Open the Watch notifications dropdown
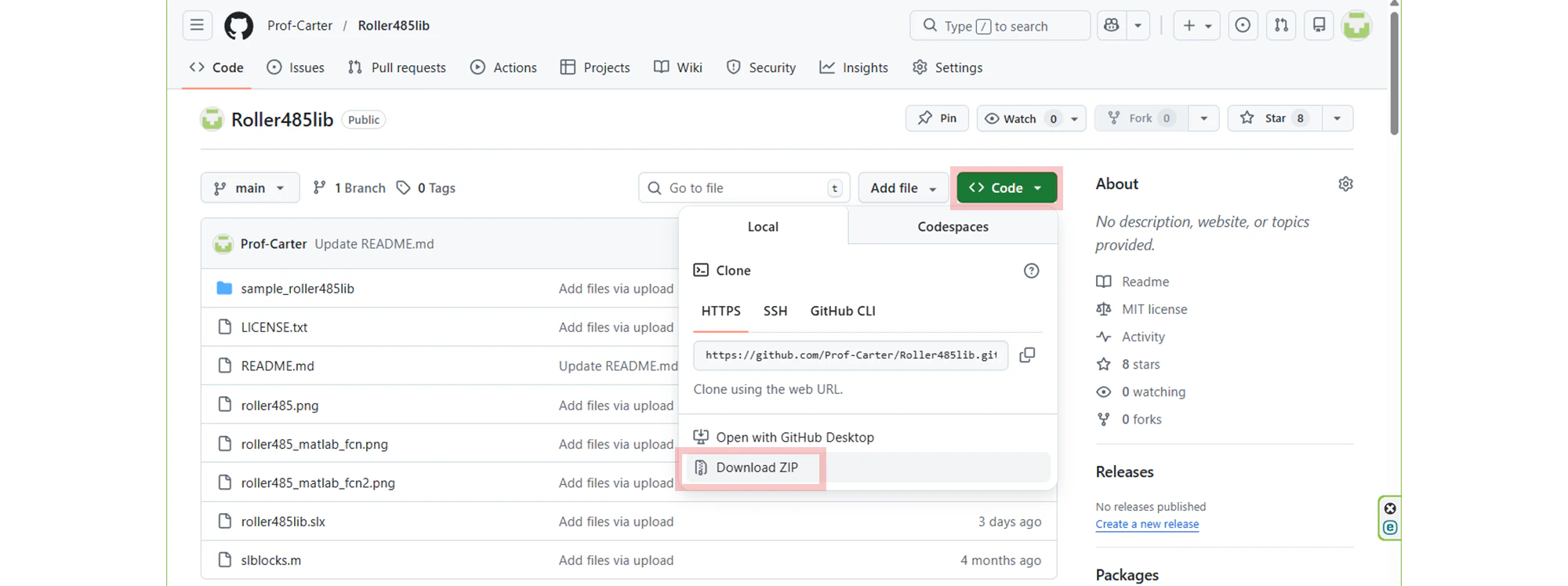 1031,118
